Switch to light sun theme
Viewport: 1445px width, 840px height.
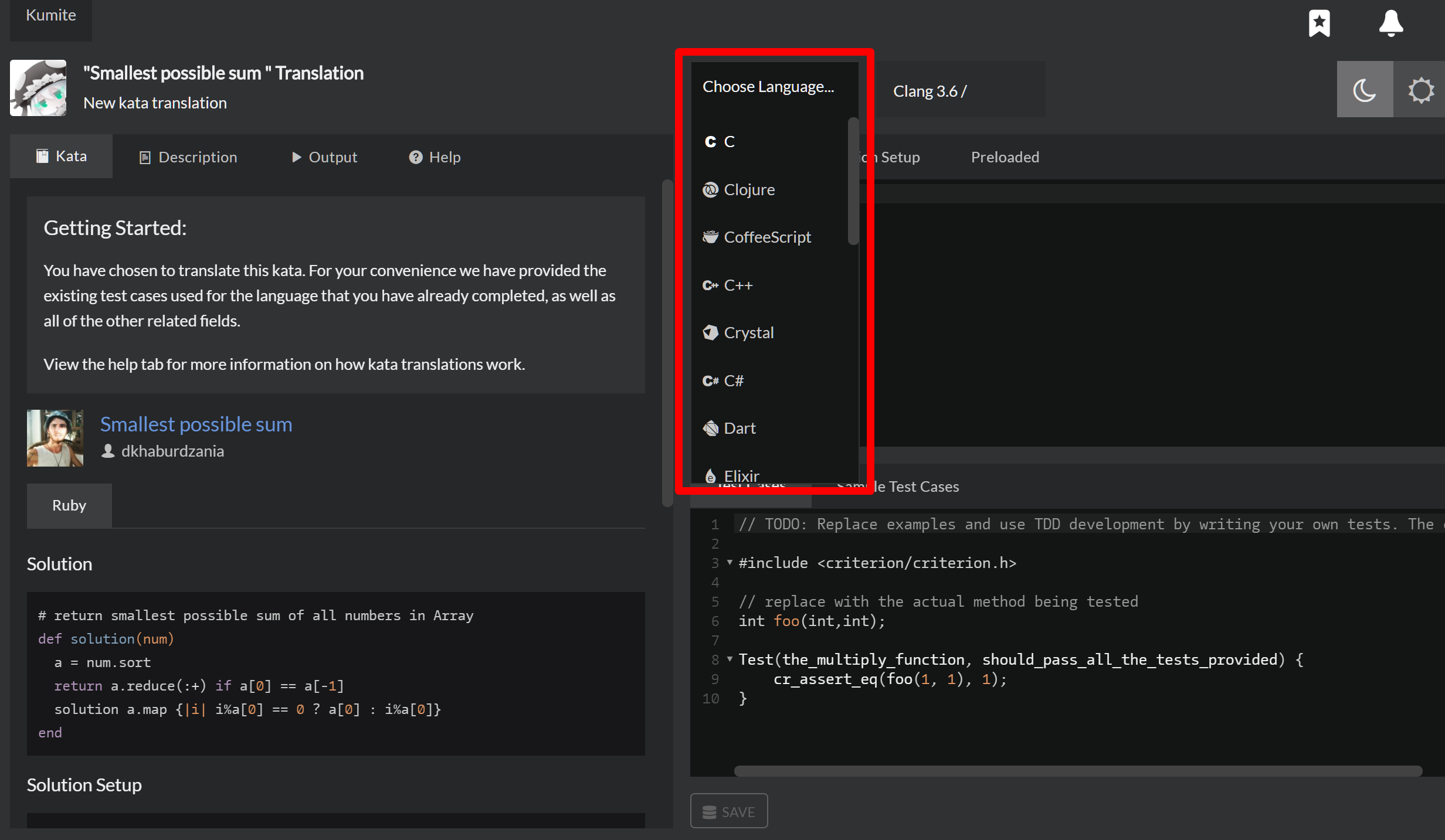[1420, 90]
